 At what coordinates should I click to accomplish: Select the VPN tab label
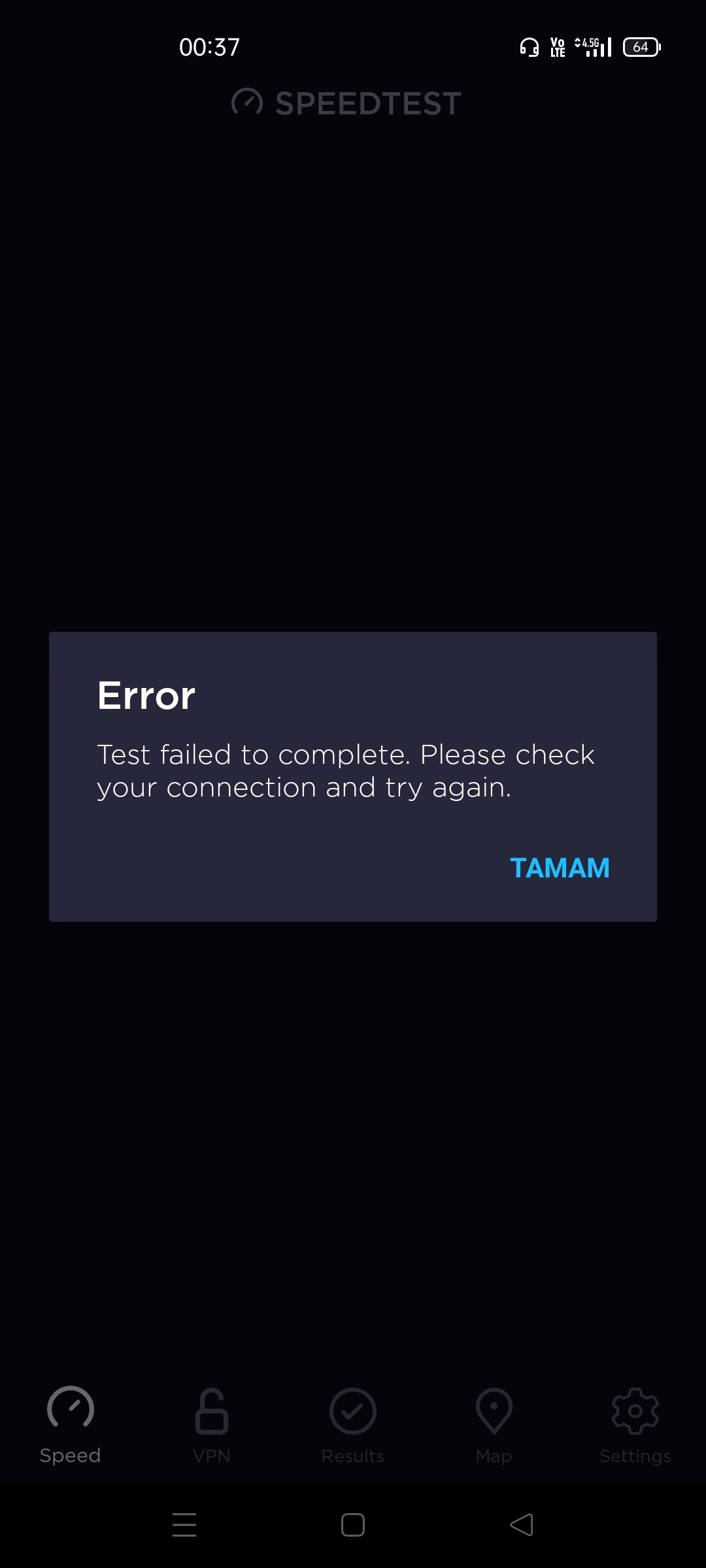pyautogui.click(x=212, y=1456)
